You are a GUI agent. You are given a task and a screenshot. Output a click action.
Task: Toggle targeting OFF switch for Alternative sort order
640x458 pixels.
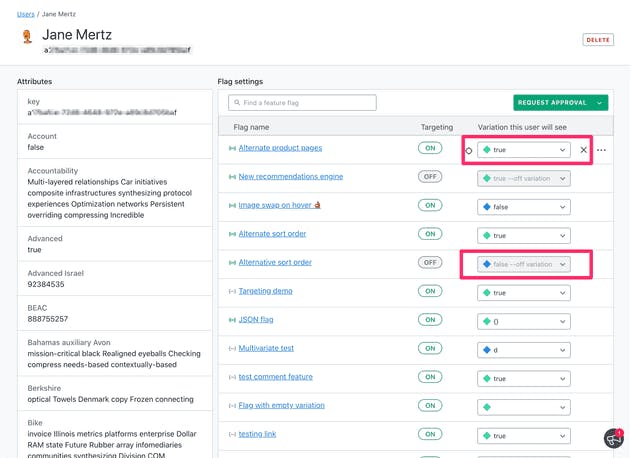point(430,263)
